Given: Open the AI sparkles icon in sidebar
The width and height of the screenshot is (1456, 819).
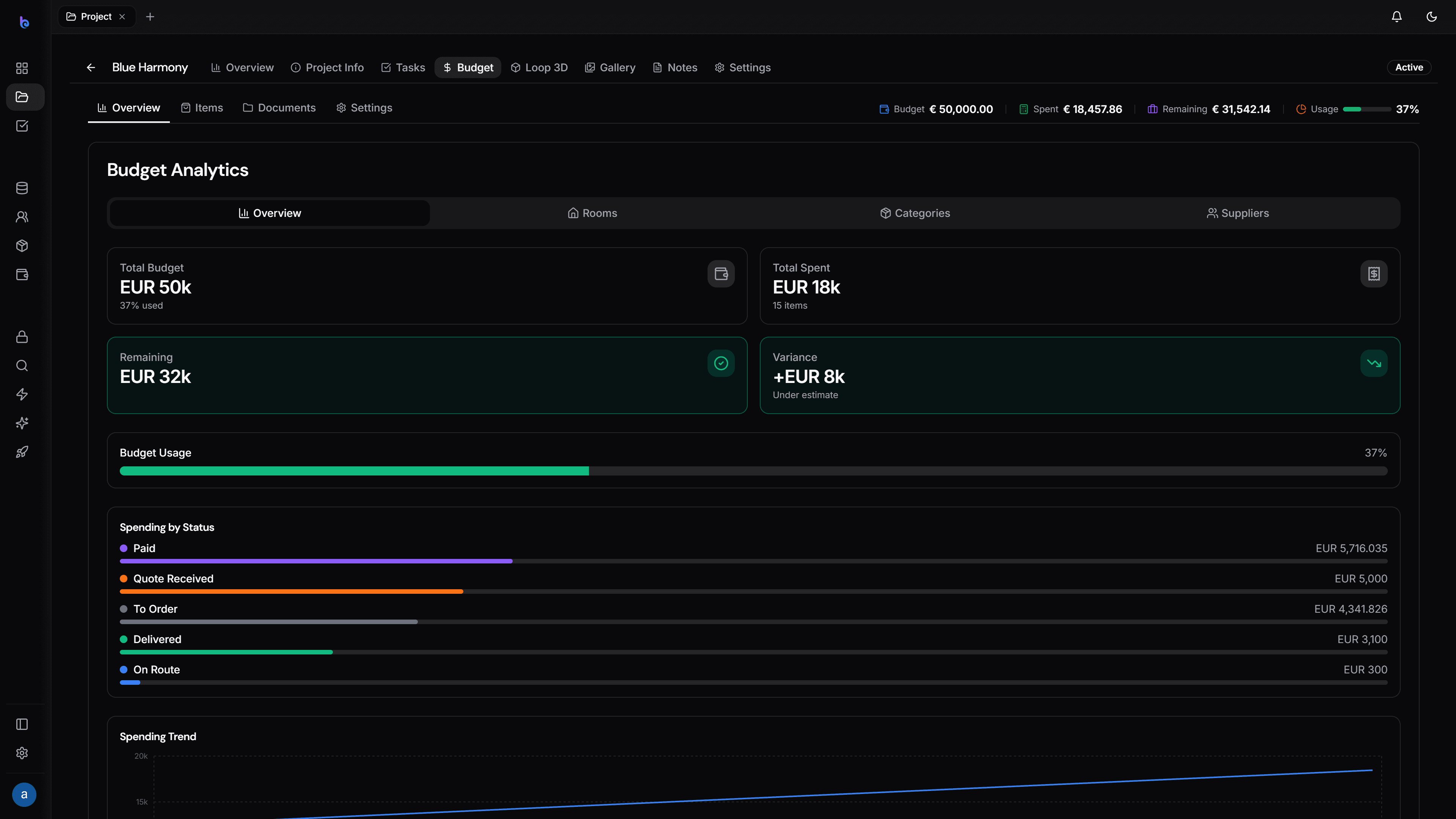Looking at the screenshot, I should 22,424.
